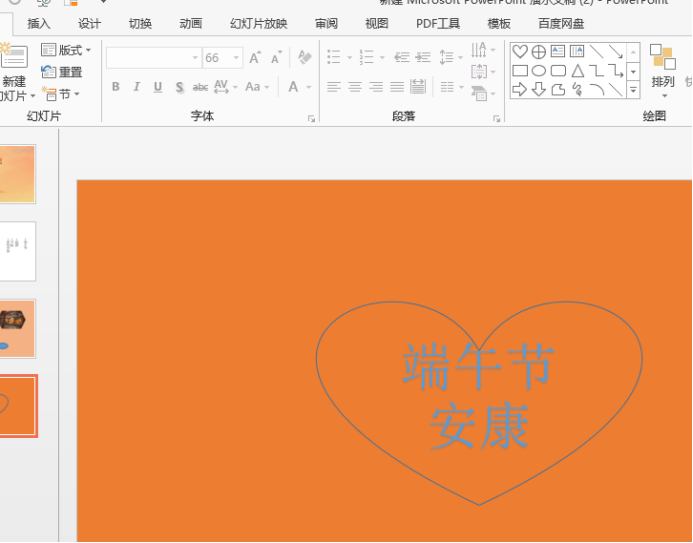Toggle text shadow S button
Screen dimensions: 693x543
179,87
